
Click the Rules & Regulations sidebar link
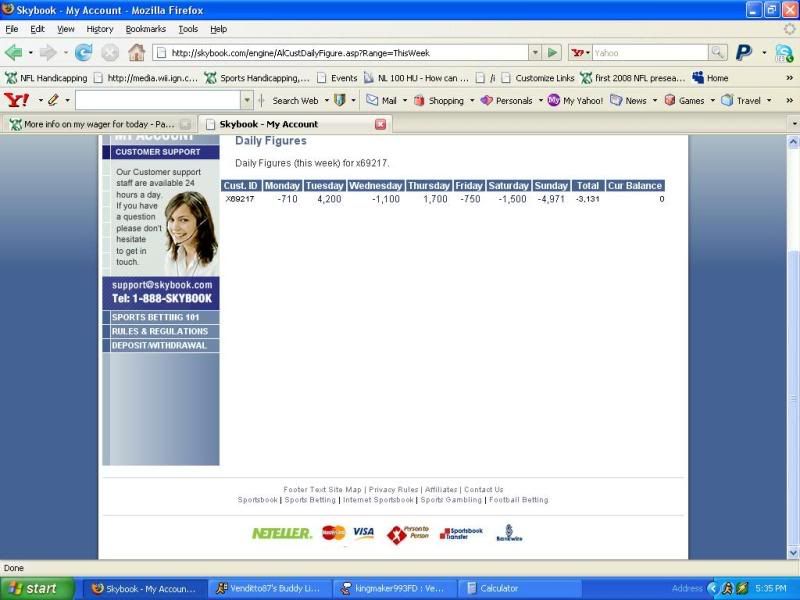pos(160,331)
